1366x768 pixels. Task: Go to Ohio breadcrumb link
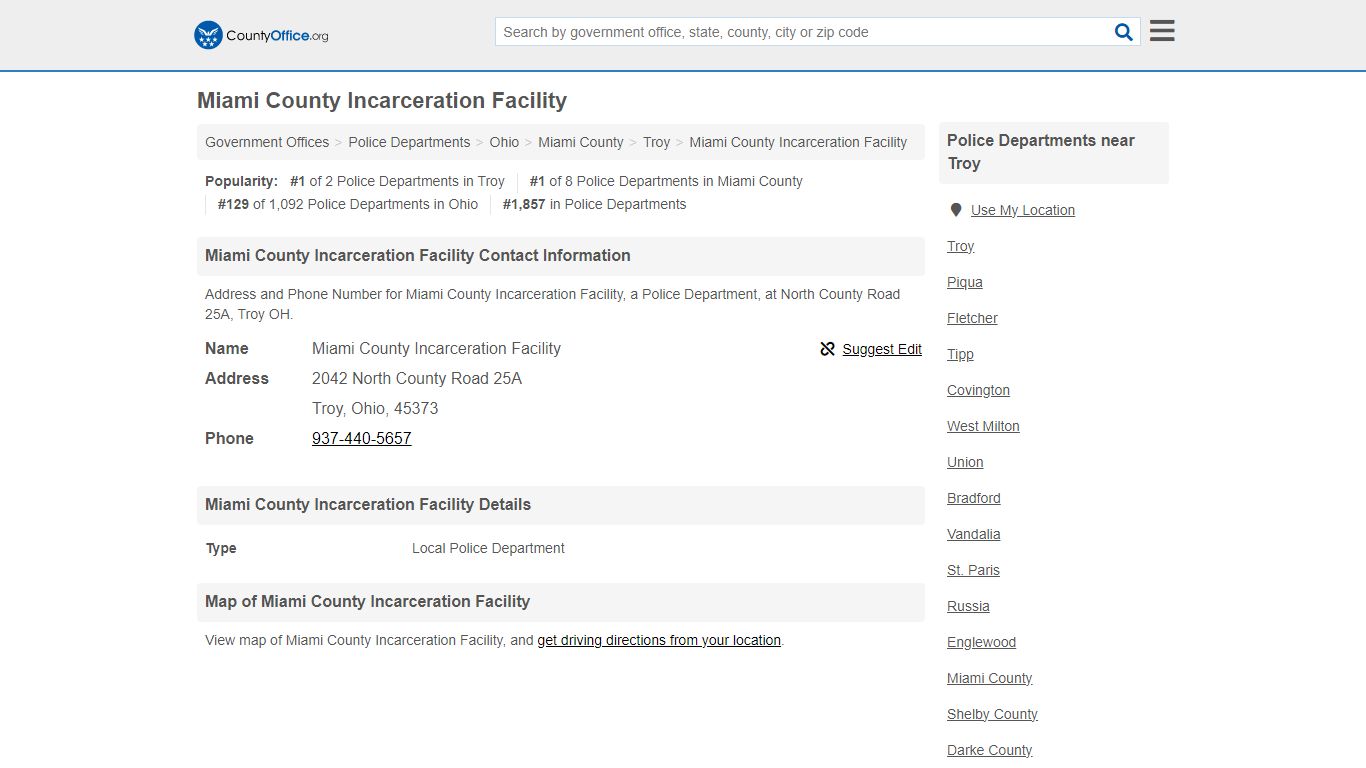pos(504,142)
